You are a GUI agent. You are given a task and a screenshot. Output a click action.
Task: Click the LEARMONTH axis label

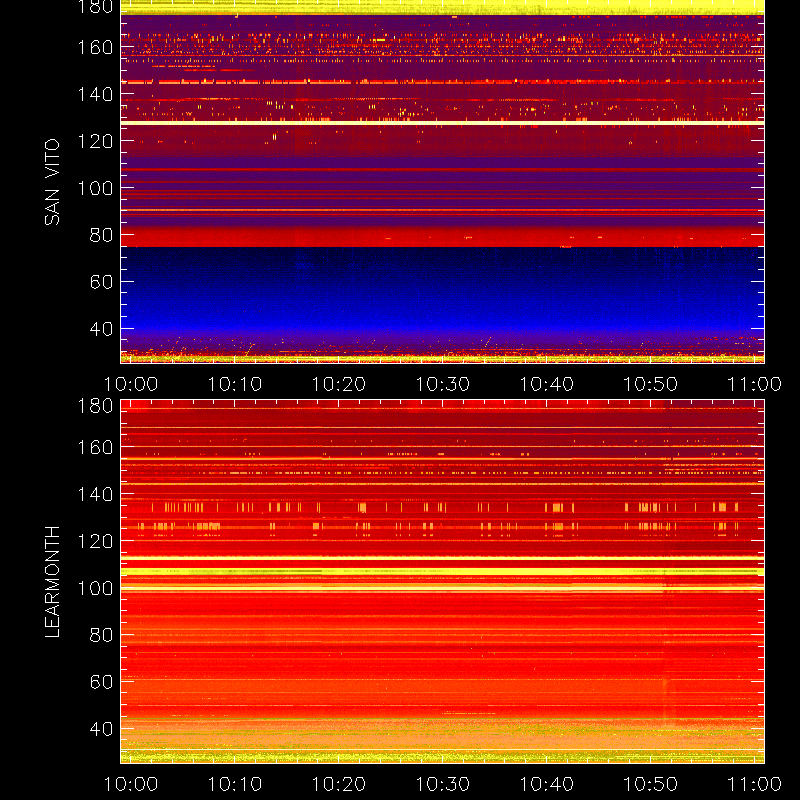point(52,582)
